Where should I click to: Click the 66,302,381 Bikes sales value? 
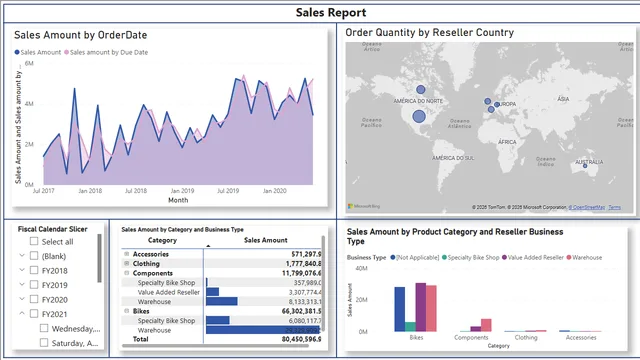coord(301,311)
